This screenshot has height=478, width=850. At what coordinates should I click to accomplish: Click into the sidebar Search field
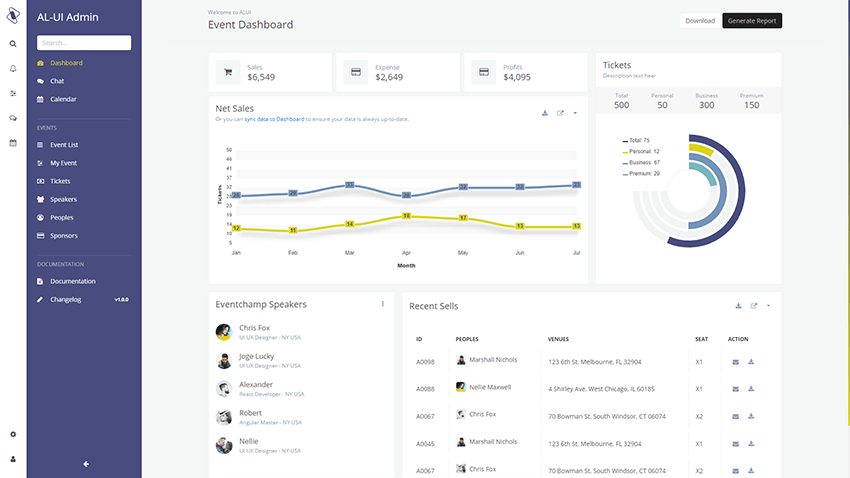pyautogui.click(x=84, y=43)
